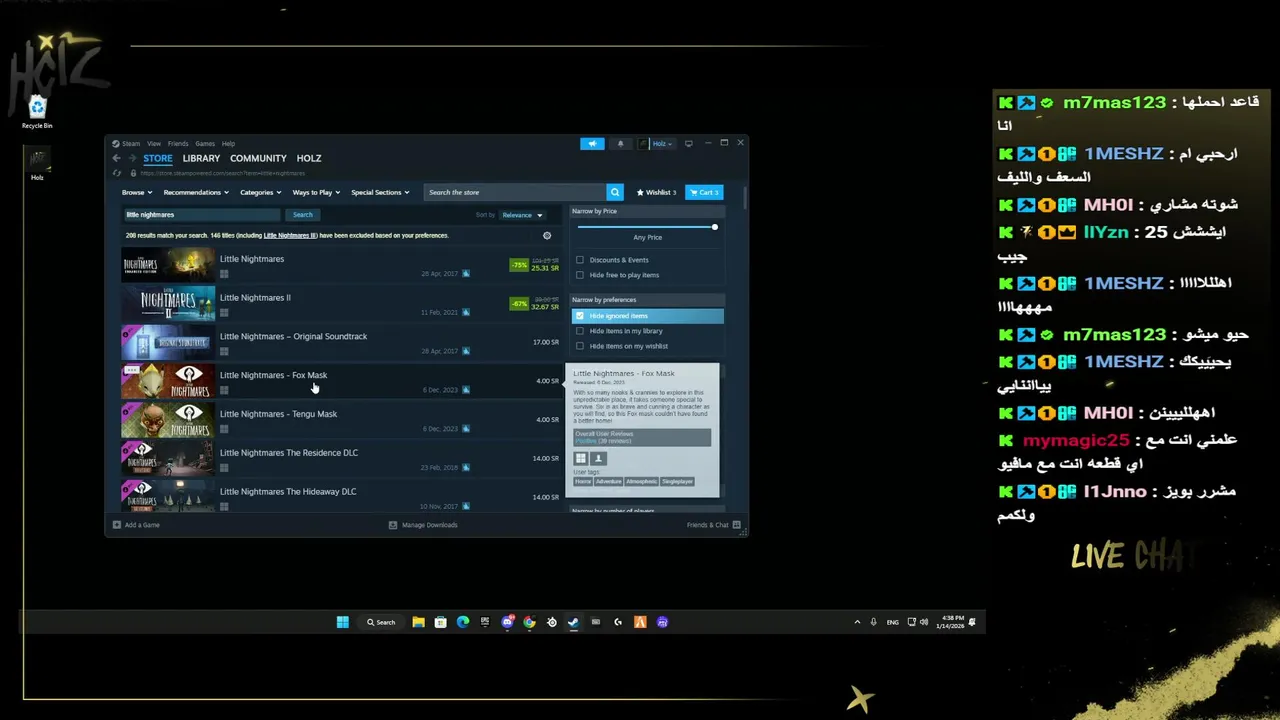
Task: Expand the Browse dropdown menu
Action: (x=137, y=192)
